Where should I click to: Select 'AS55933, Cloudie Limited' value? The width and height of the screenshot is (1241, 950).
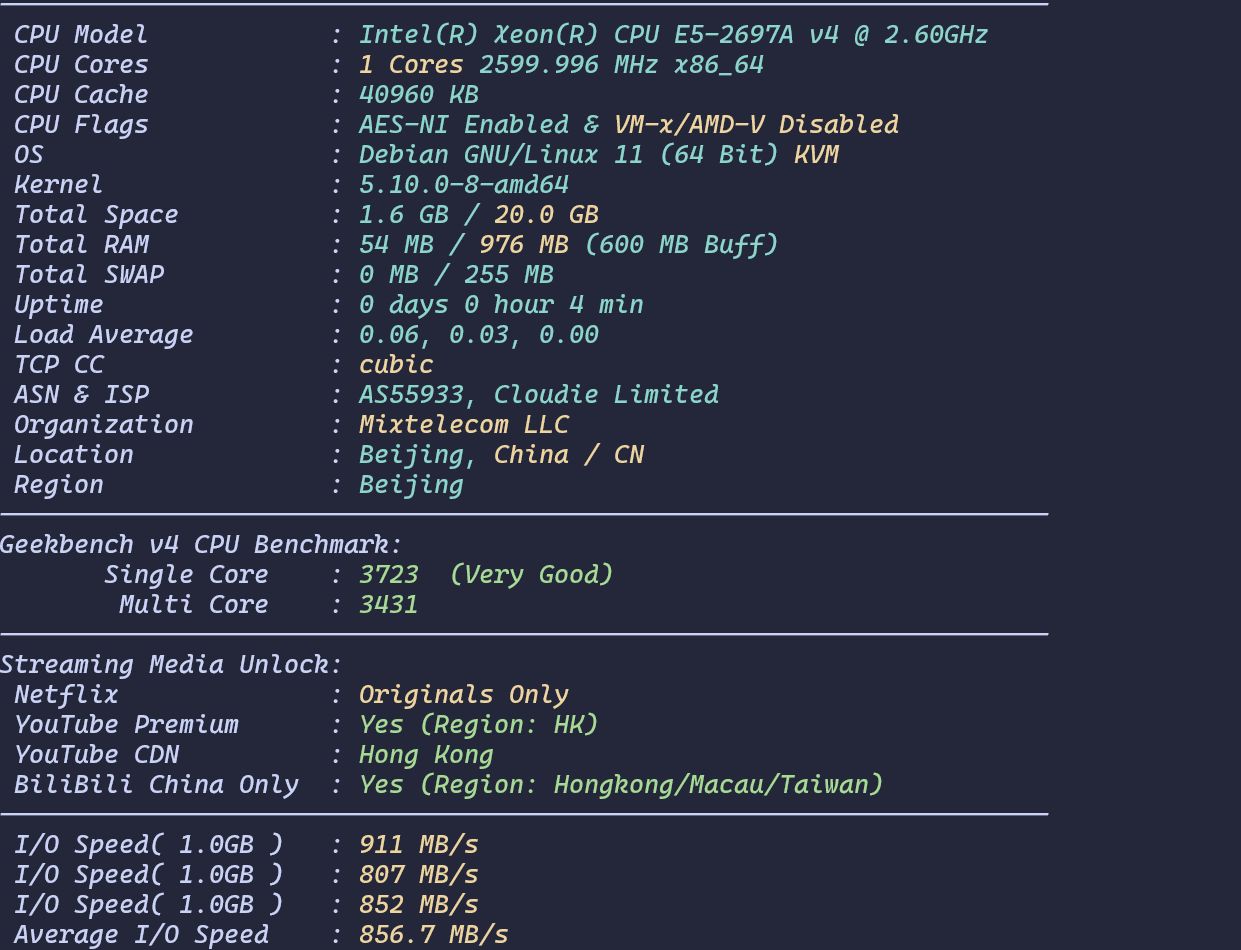point(539,395)
